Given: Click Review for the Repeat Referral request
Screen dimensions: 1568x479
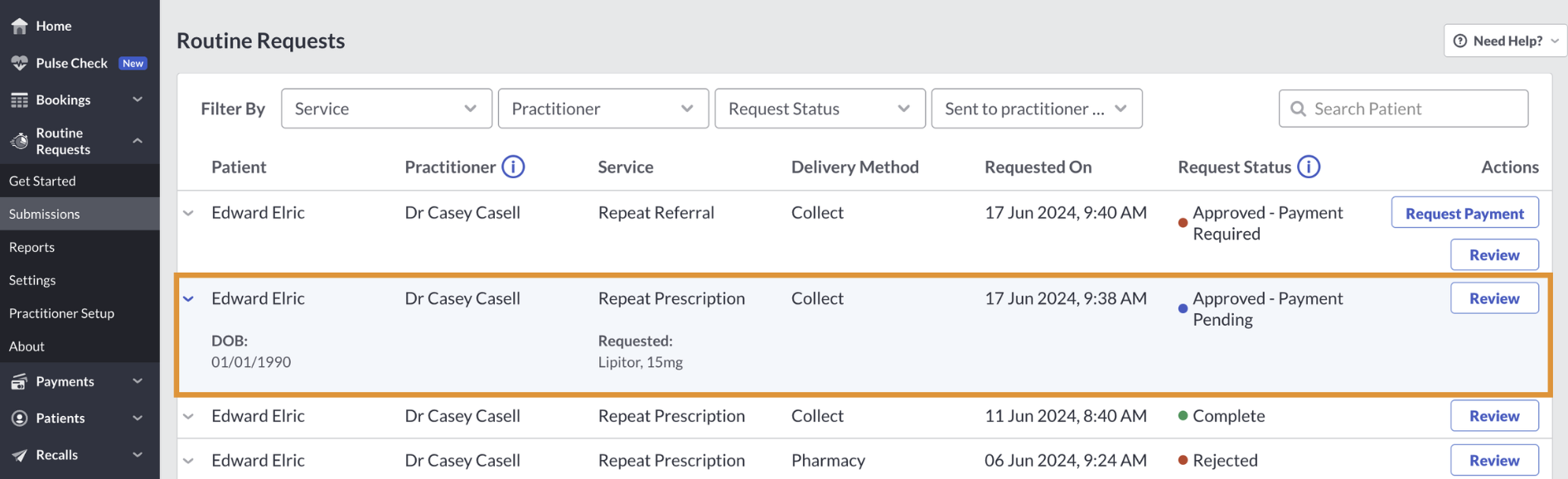Looking at the screenshot, I should (x=1494, y=255).
